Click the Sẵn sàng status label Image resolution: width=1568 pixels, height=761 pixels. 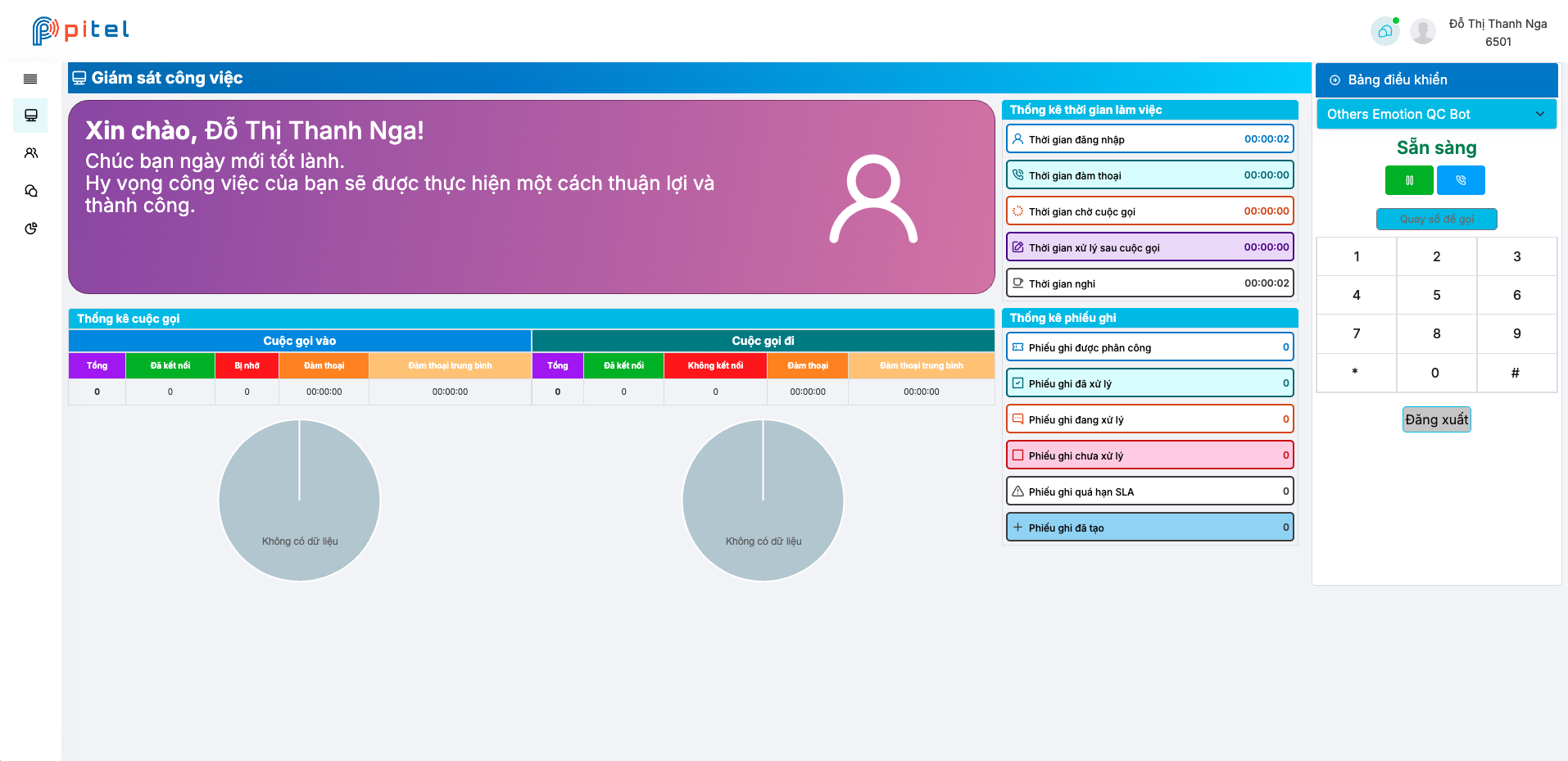(x=1436, y=147)
